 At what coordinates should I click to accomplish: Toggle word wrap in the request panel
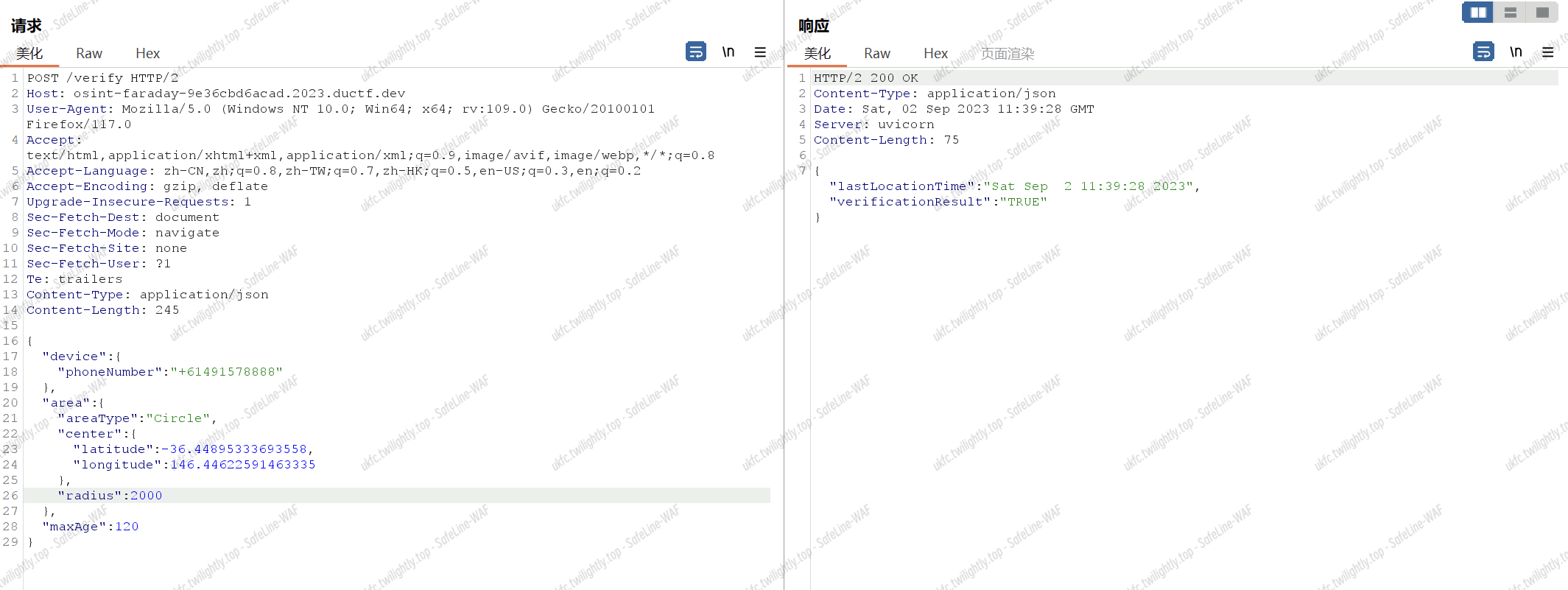pyautogui.click(x=695, y=52)
